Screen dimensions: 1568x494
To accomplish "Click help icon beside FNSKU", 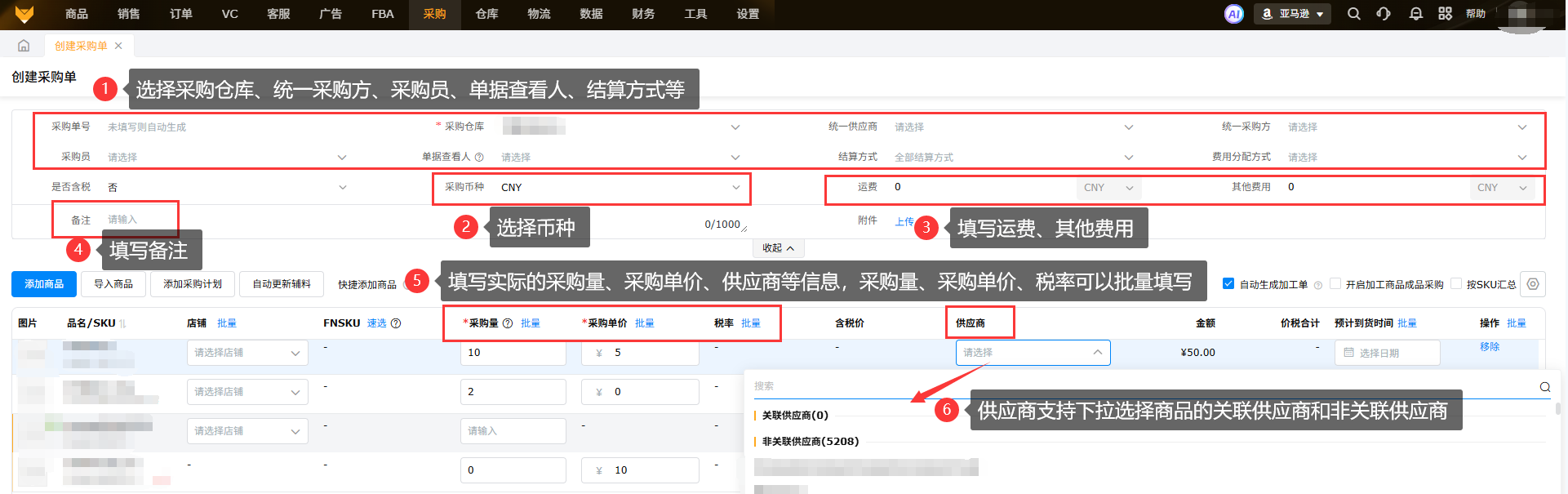I will pyautogui.click(x=396, y=323).
